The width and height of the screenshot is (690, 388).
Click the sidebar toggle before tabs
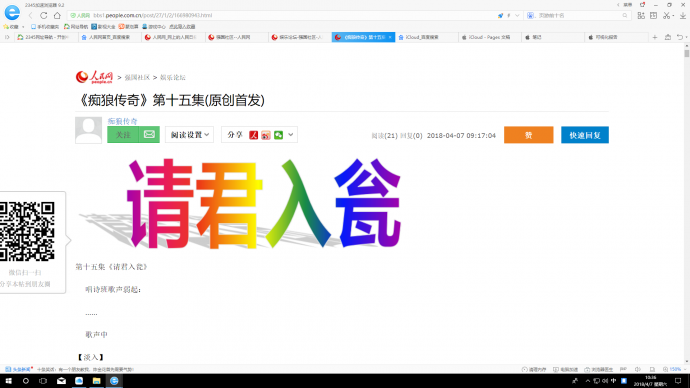click(x=7, y=37)
